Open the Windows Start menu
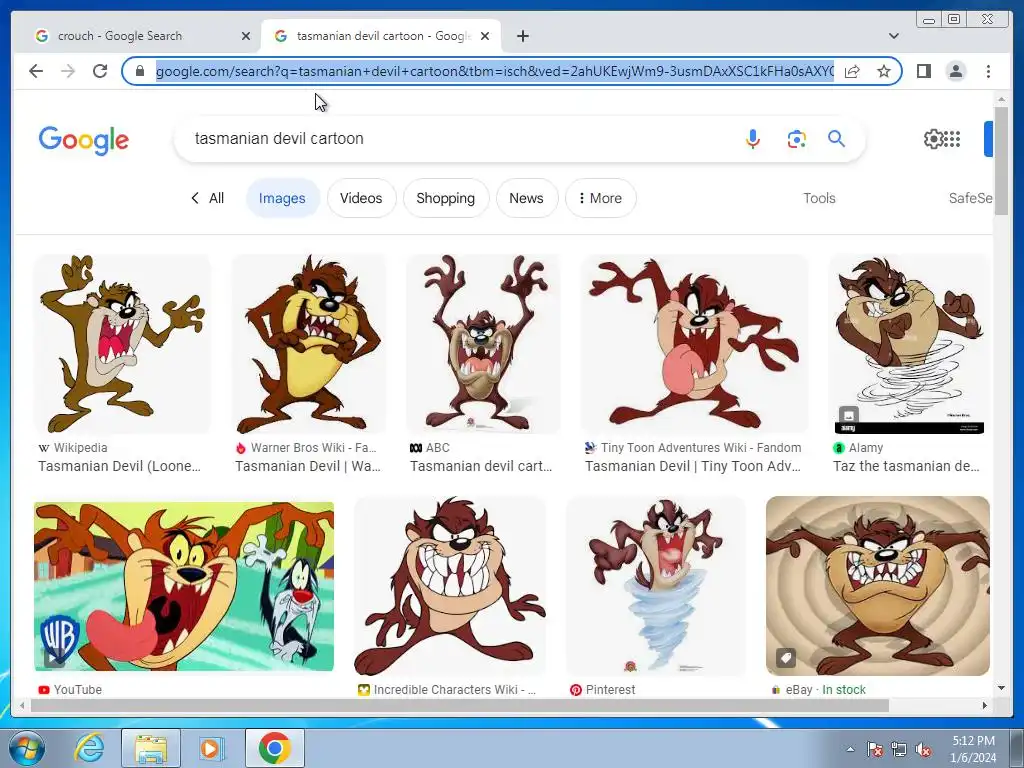This screenshot has height=768, width=1024. 26,748
